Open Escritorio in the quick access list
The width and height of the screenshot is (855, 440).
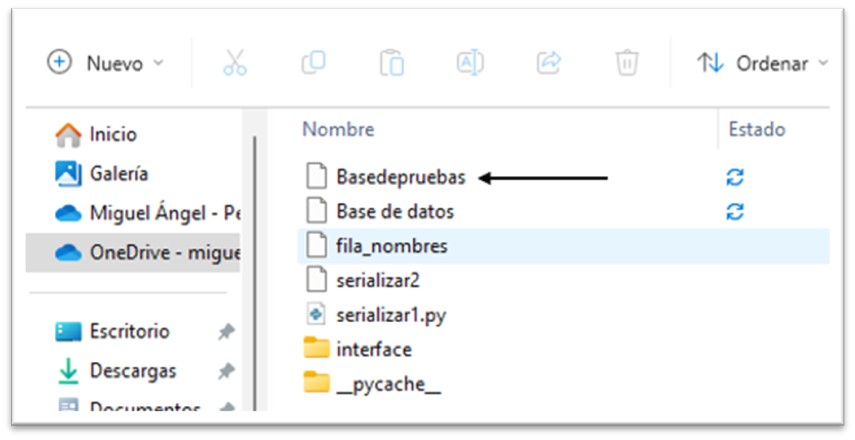[129, 331]
